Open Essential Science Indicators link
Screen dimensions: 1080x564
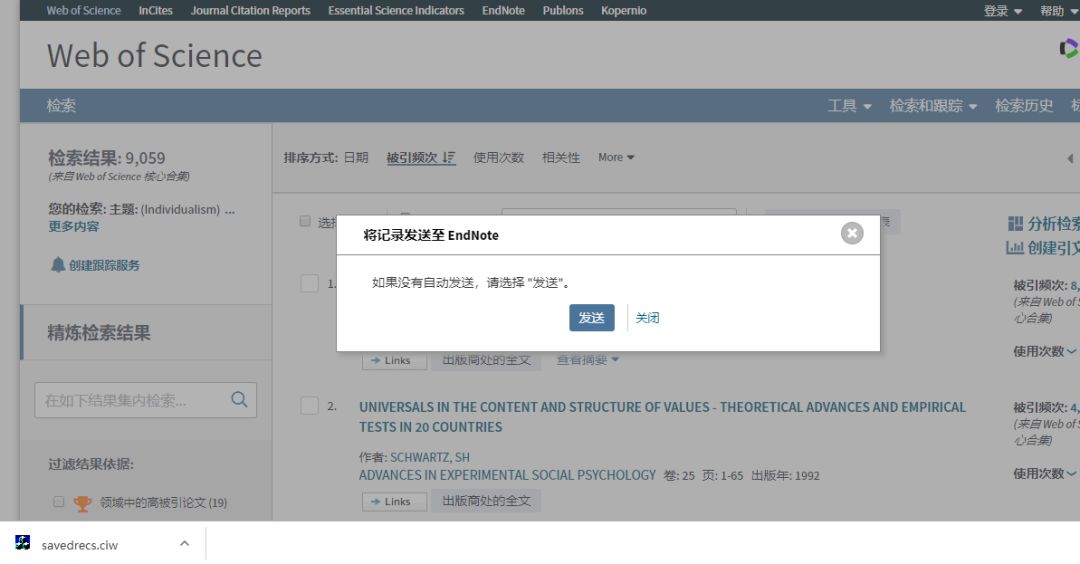pyautogui.click(x=396, y=10)
